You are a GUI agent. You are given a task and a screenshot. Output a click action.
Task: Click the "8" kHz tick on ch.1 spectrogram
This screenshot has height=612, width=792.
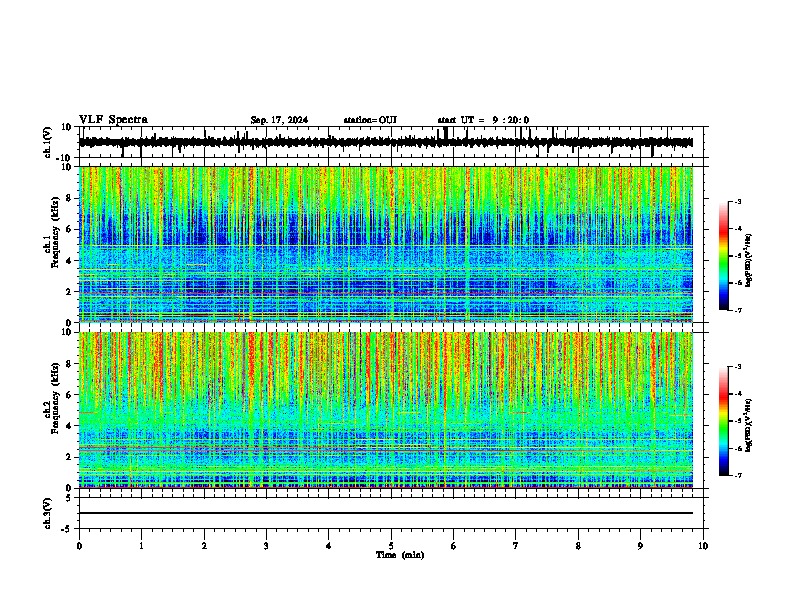pos(70,198)
